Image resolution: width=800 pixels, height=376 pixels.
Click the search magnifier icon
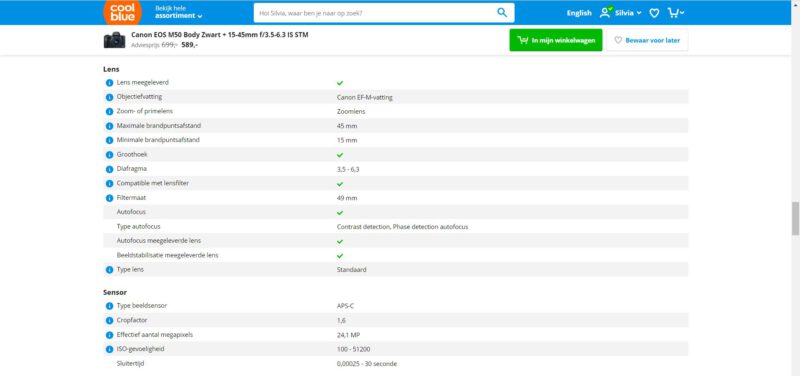click(502, 13)
